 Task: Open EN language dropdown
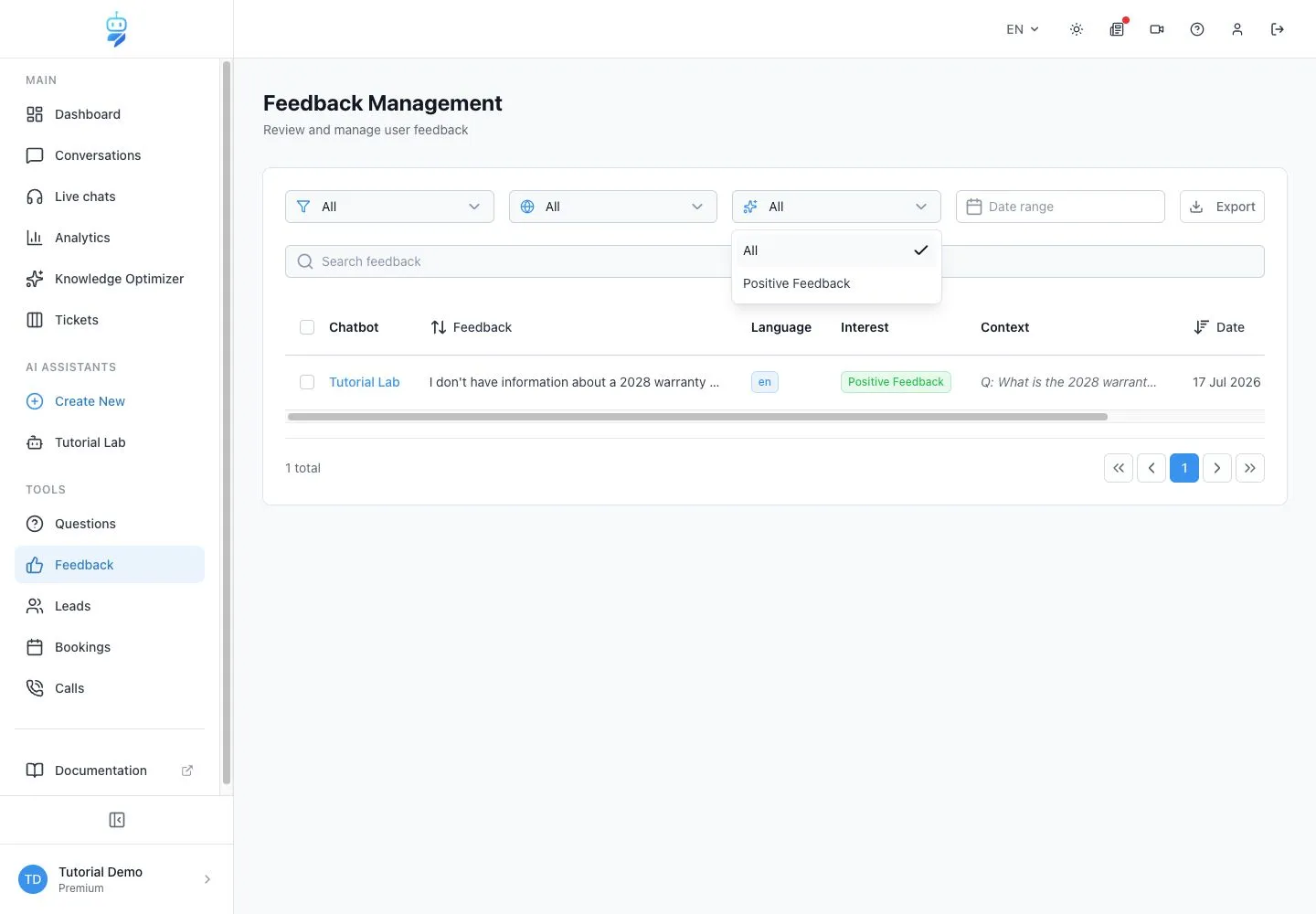1023,29
